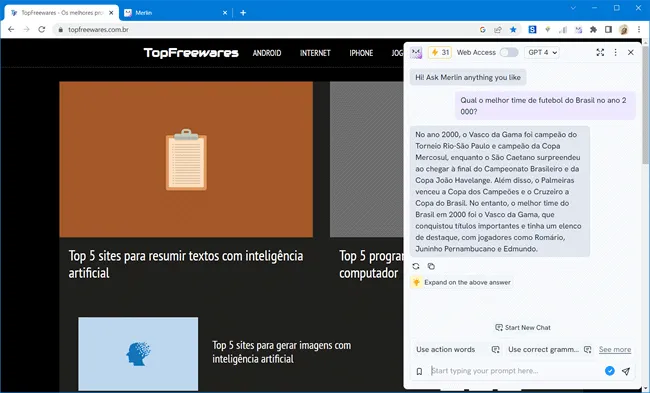Open the browser side panel icon
650x393 pixels.
pos(608,29)
